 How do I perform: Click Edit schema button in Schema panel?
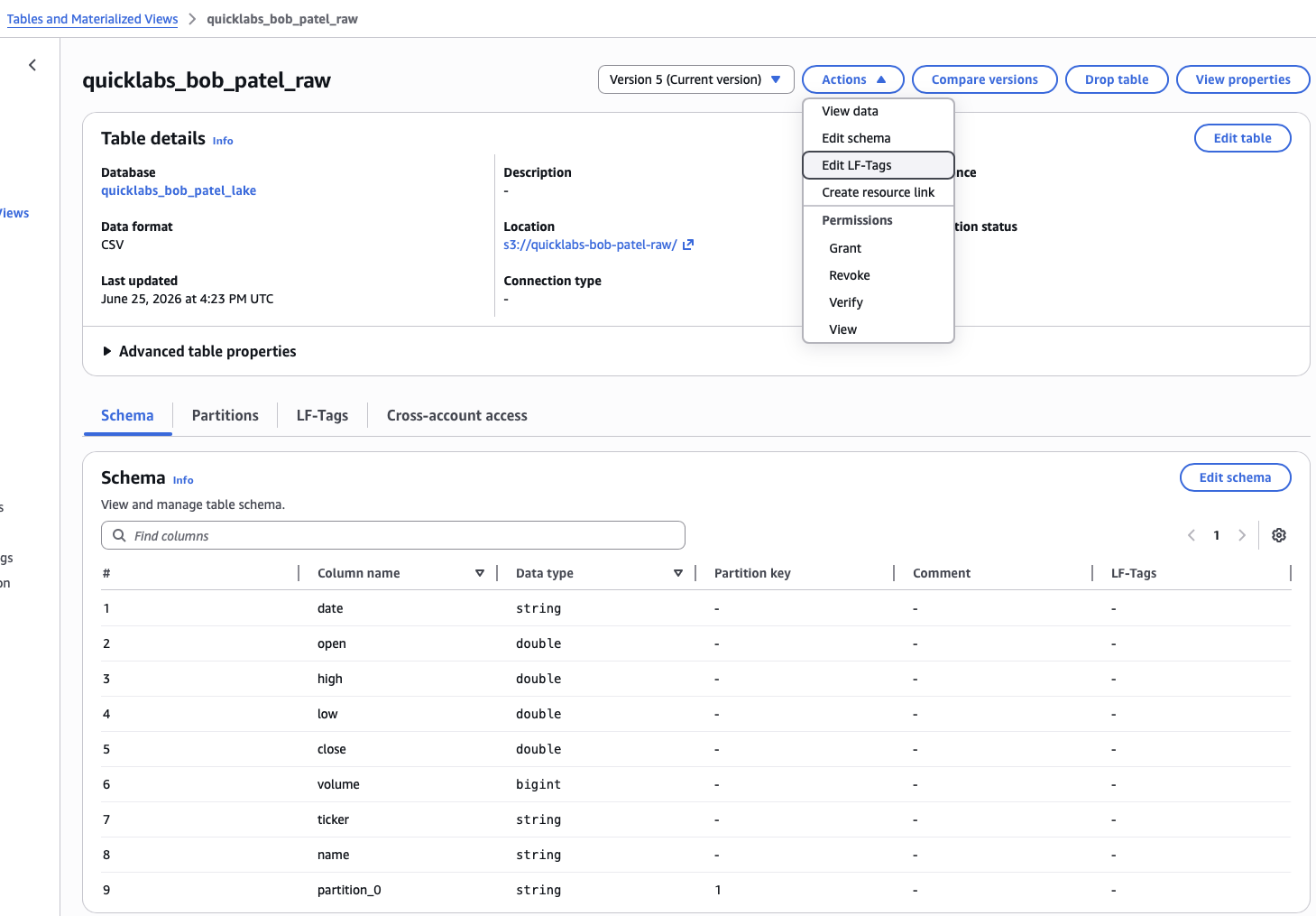pos(1235,477)
